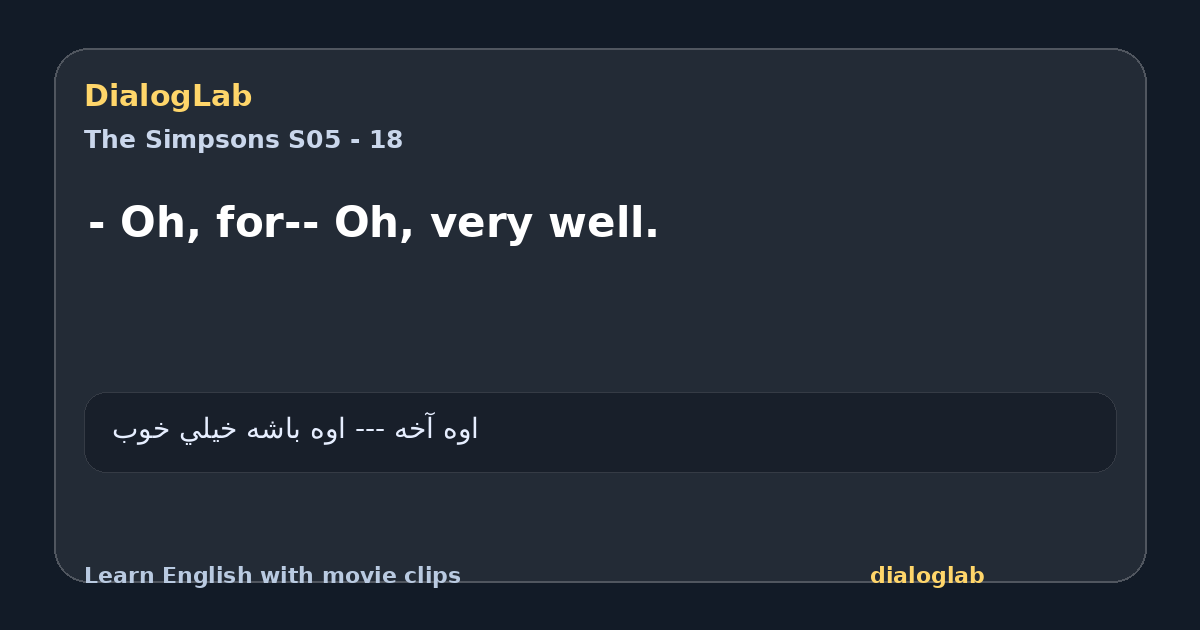Open the dialoglab handle link
This screenshot has height=630, width=1200.
click(927, 576)
